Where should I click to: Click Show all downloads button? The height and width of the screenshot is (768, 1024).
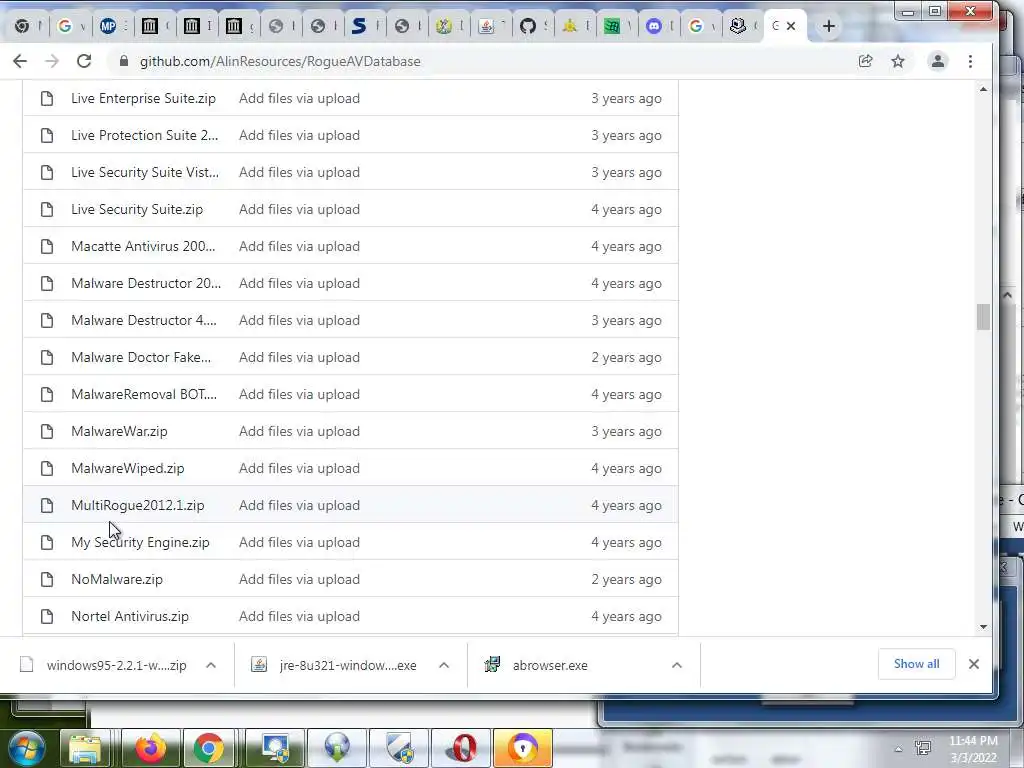(916, 664)
